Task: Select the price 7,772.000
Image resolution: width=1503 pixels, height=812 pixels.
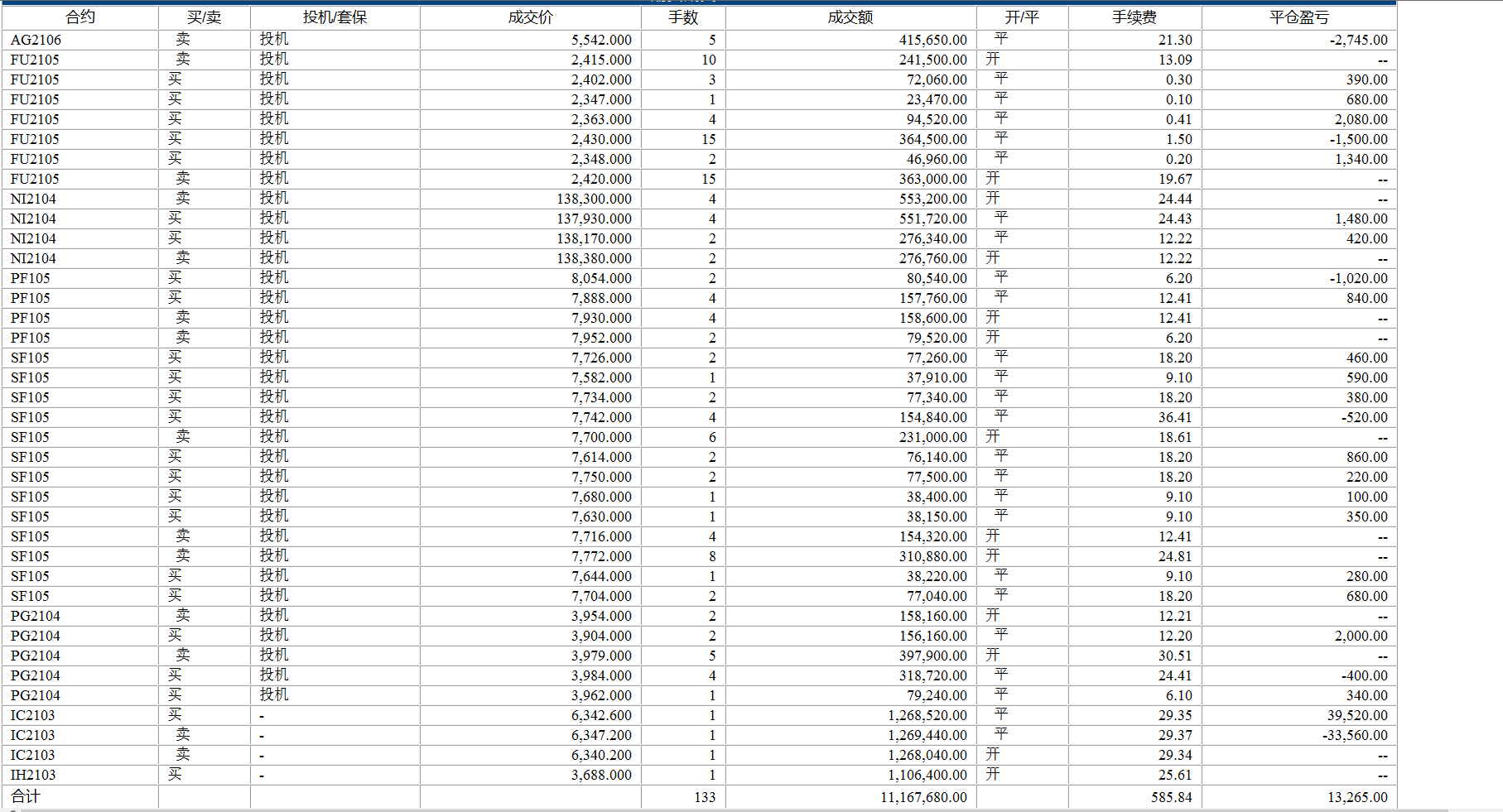Action: [x=601, y=556]
